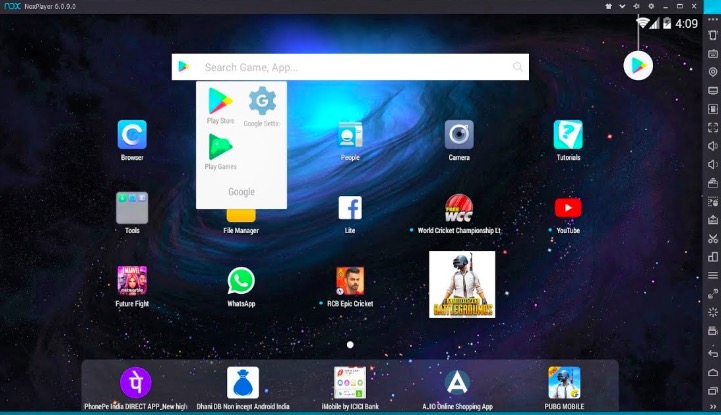Open keyboard control mapping icon
The height and width of the screenshot is (415, 721).
click(713, 54)
